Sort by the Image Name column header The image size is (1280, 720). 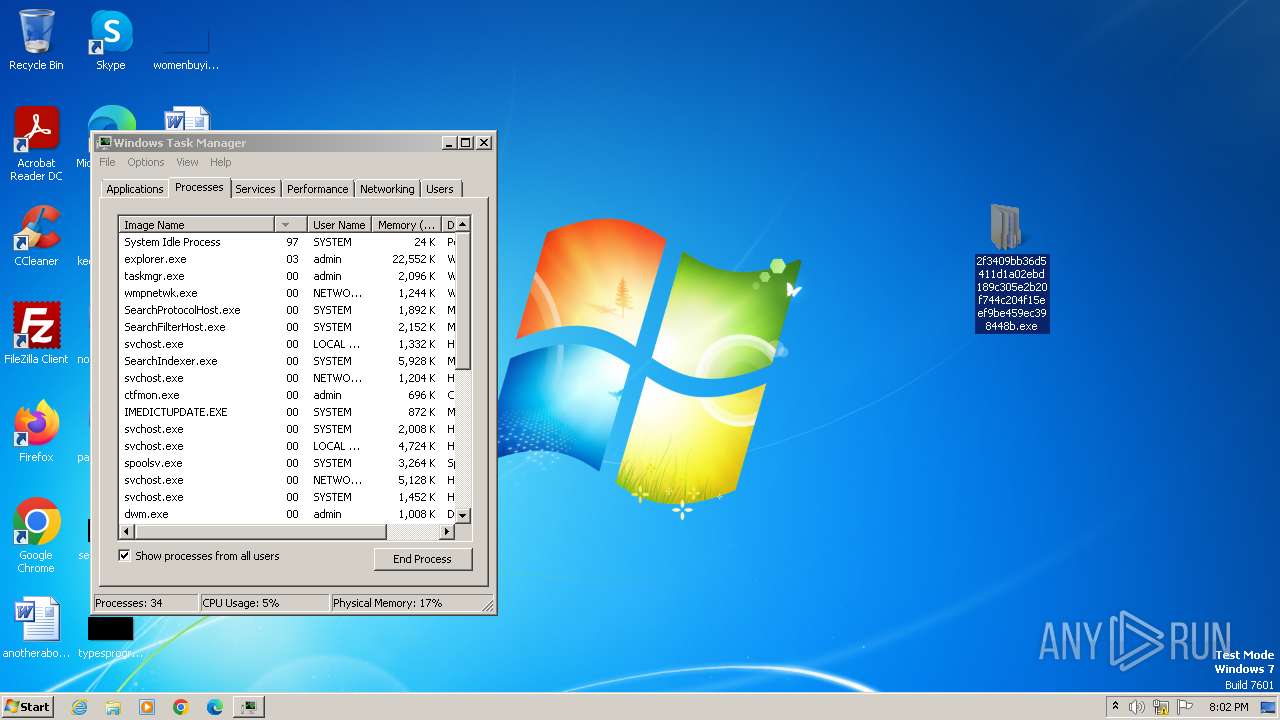[x=196, y=225]
